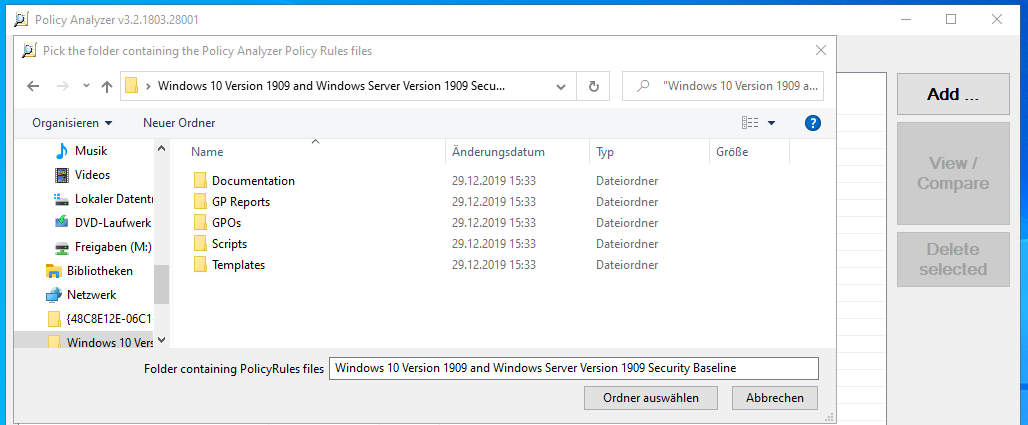The width and height of the screenshot is (1028, 425).
Task: Select the GPOs folder
Action: tap(226, 222)
